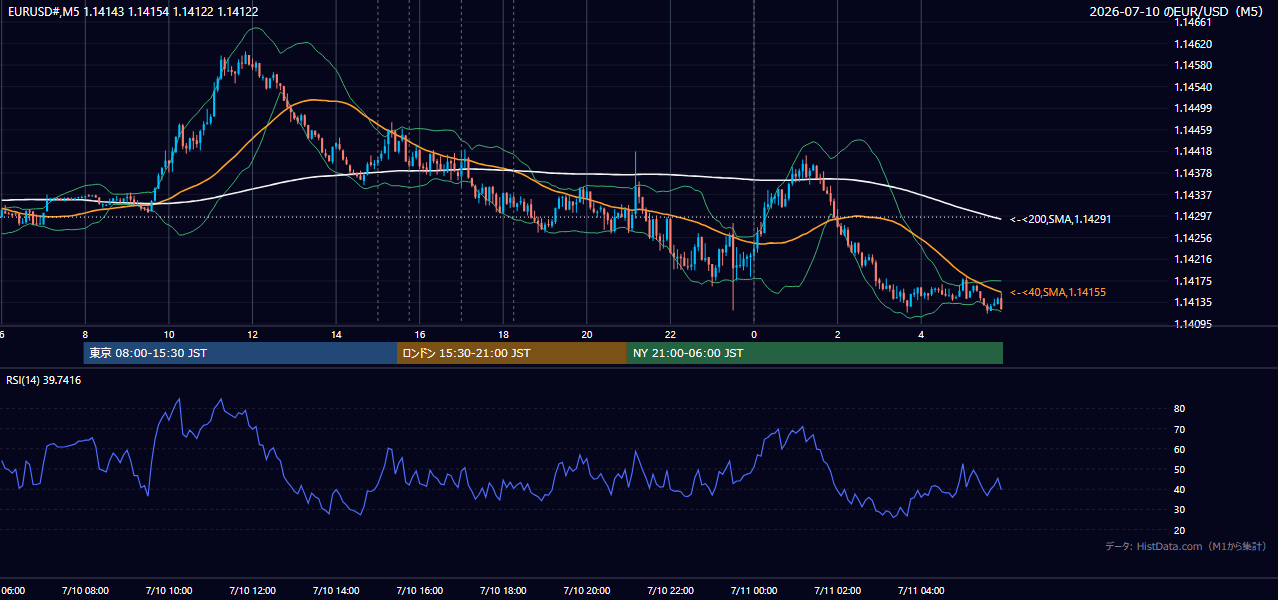Click the price axis label 1.14499
The width and height of the screenshot is (1278, 600).
click(x=1192, y=109)
